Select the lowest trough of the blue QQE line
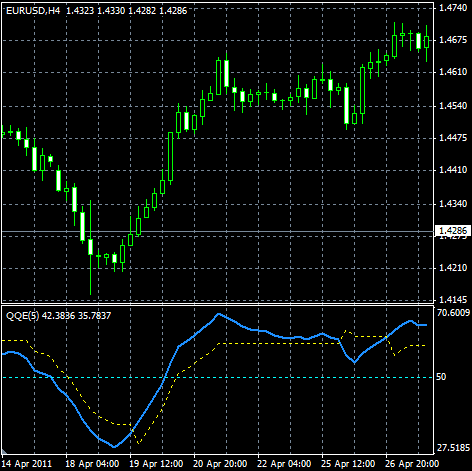This screenshot has height=471, width=472. coord(114,447)
